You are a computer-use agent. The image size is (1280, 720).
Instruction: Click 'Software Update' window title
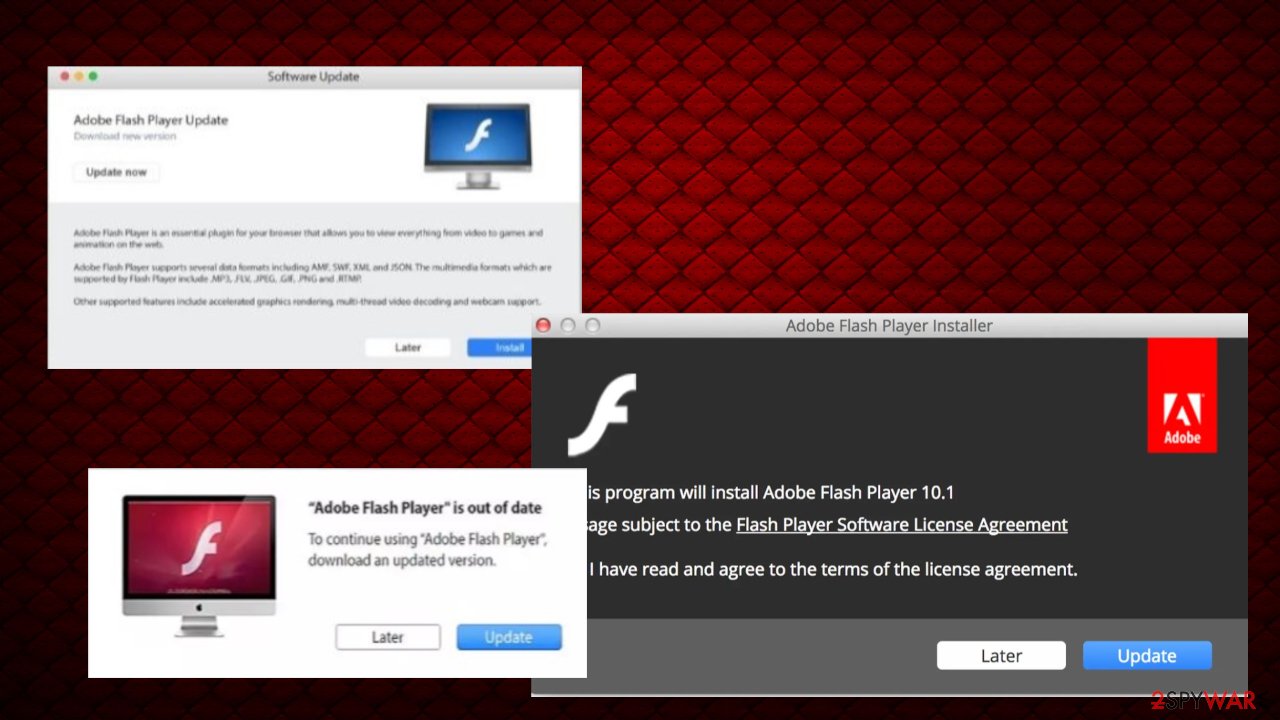click(313, 77)
